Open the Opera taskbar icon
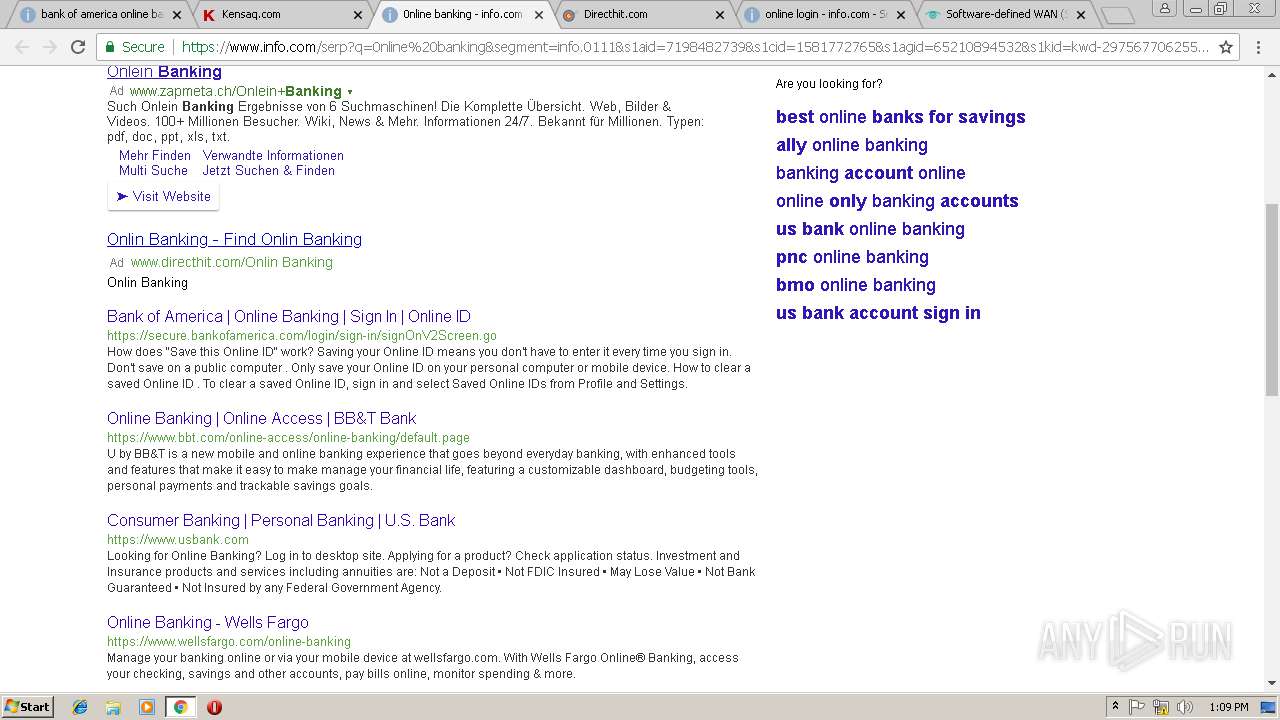This screenshot has width=1280, height=720. coord(214,707)
